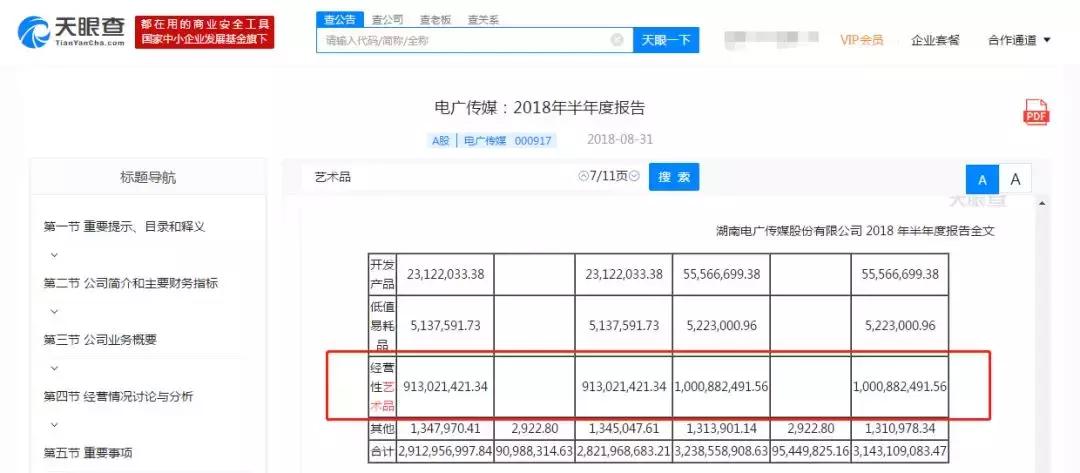
Task: Click the A股 tag
Action: [x=441, y=140]
